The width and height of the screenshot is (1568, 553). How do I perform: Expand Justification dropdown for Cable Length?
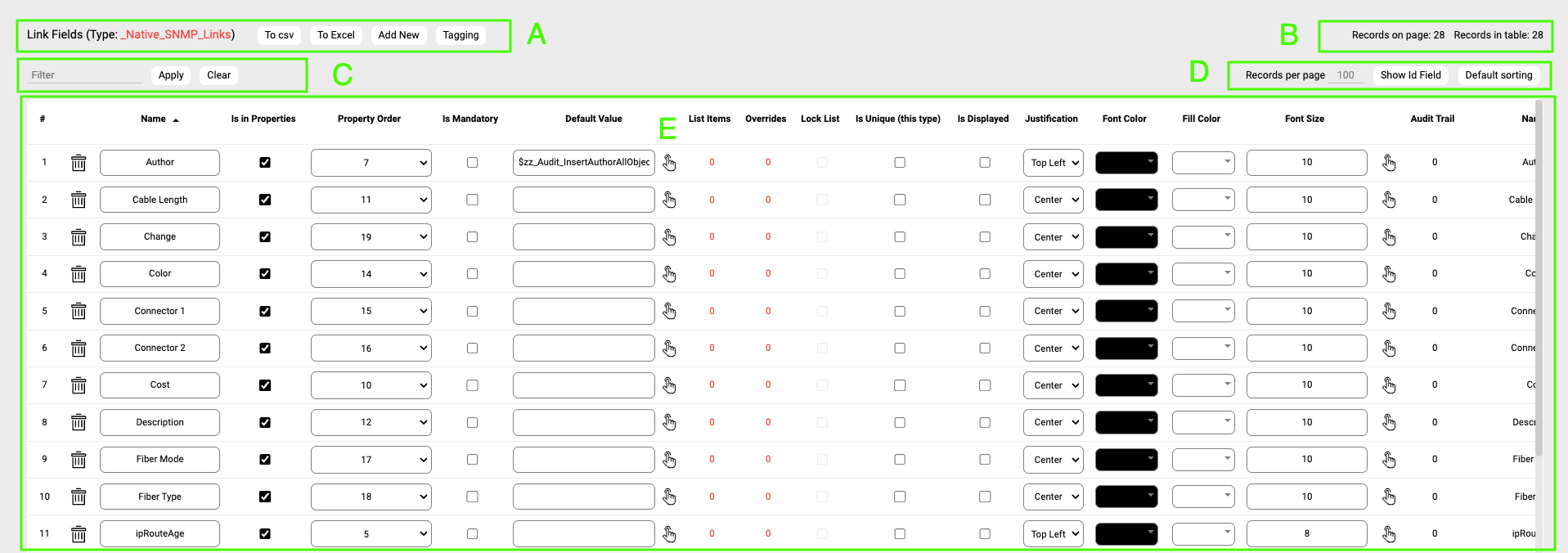pyautogui.click(x=1053, y=200)
